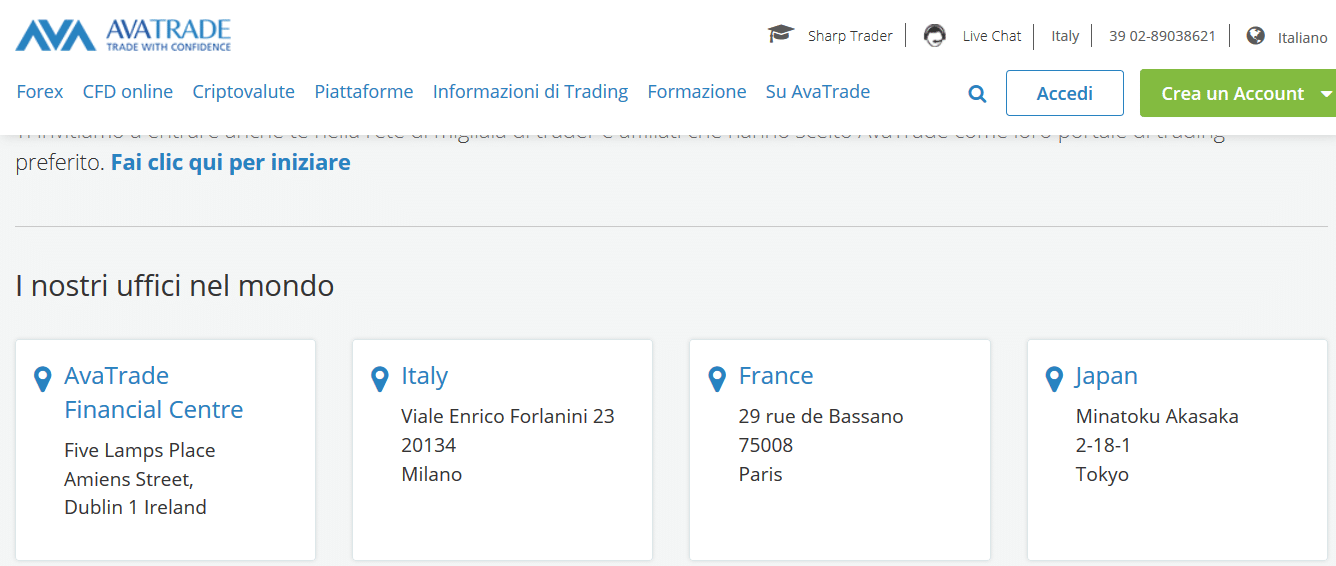Viewport: 1336px width, 566px height.
Task: Click the Dublin 1 Ireland text
Action: pos(135,507)
